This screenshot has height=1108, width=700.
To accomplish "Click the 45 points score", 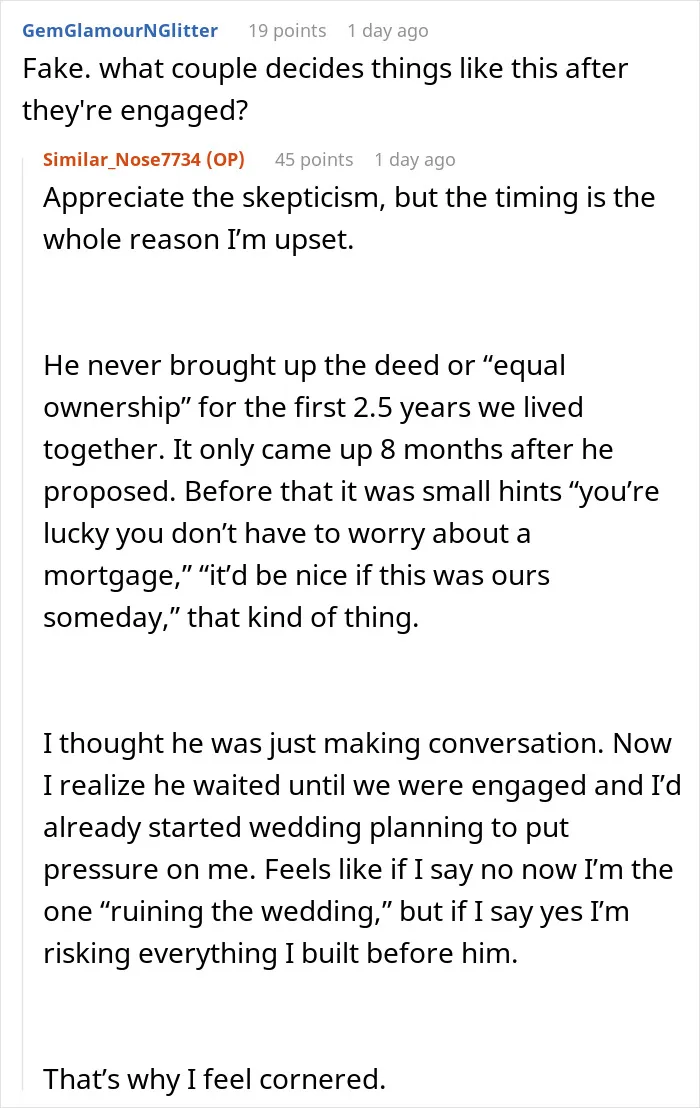I will [x=314, y=160].
